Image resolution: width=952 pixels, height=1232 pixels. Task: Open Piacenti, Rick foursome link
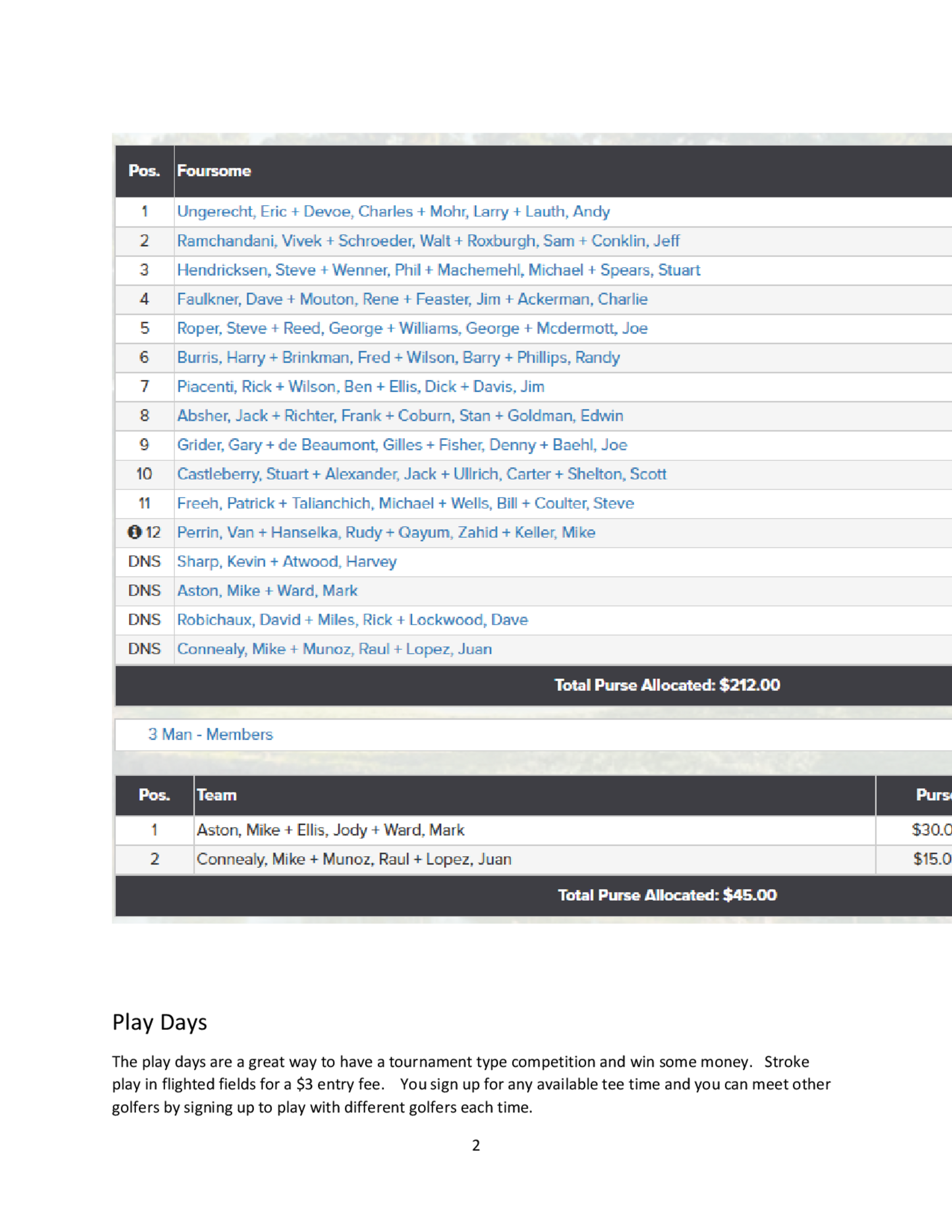click(x=360, y=387)
